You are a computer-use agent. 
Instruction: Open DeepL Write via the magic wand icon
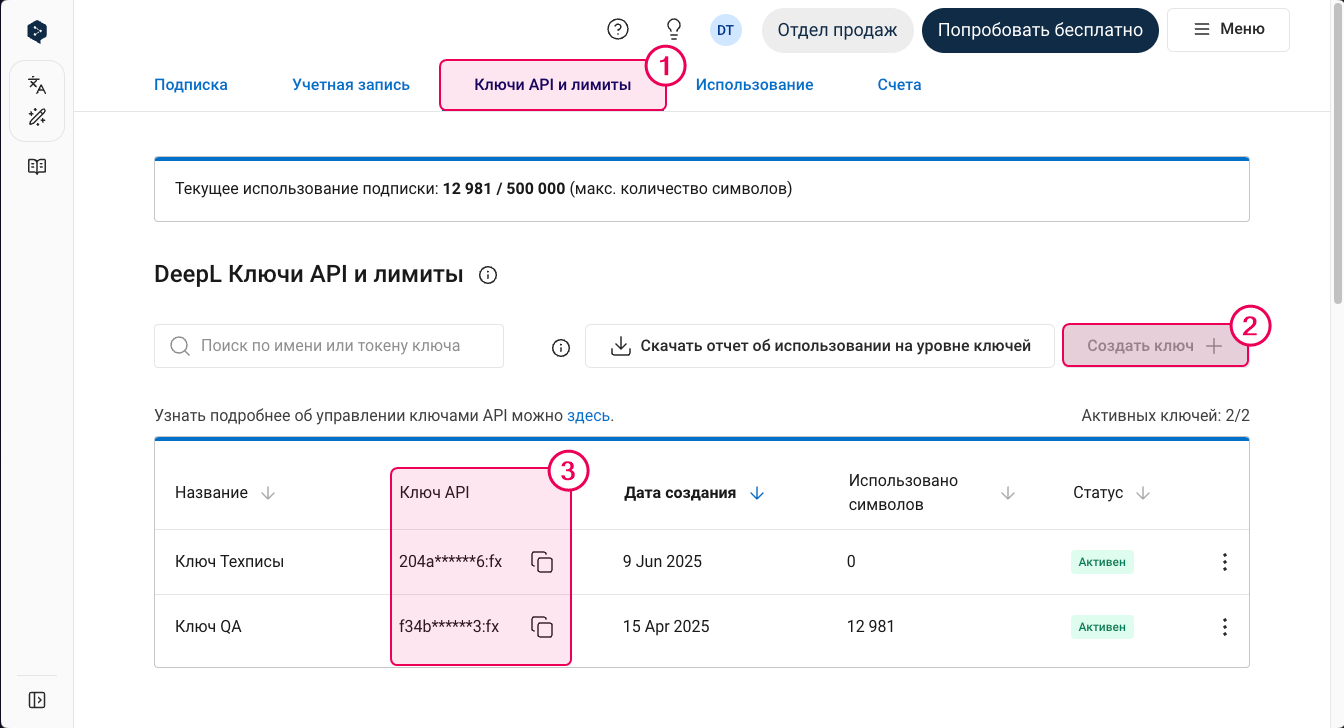[37, 117]
